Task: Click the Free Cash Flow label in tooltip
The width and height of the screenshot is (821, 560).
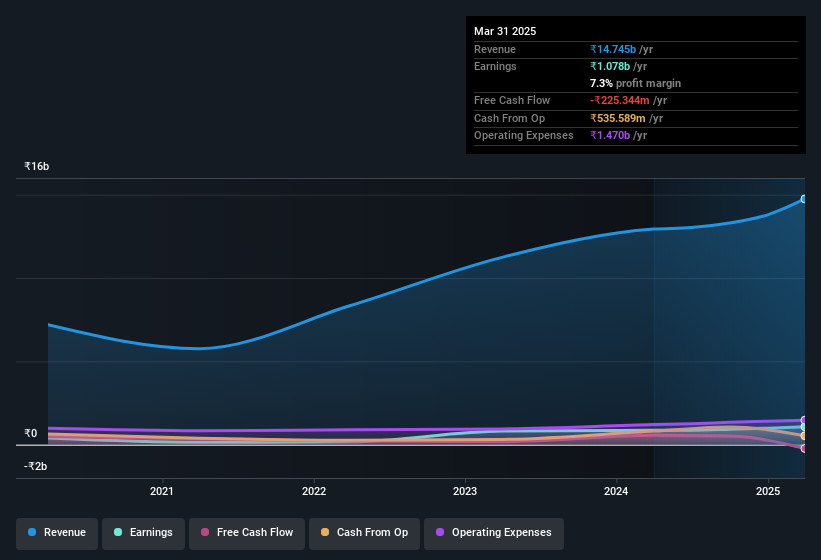Action: [512, 100]
